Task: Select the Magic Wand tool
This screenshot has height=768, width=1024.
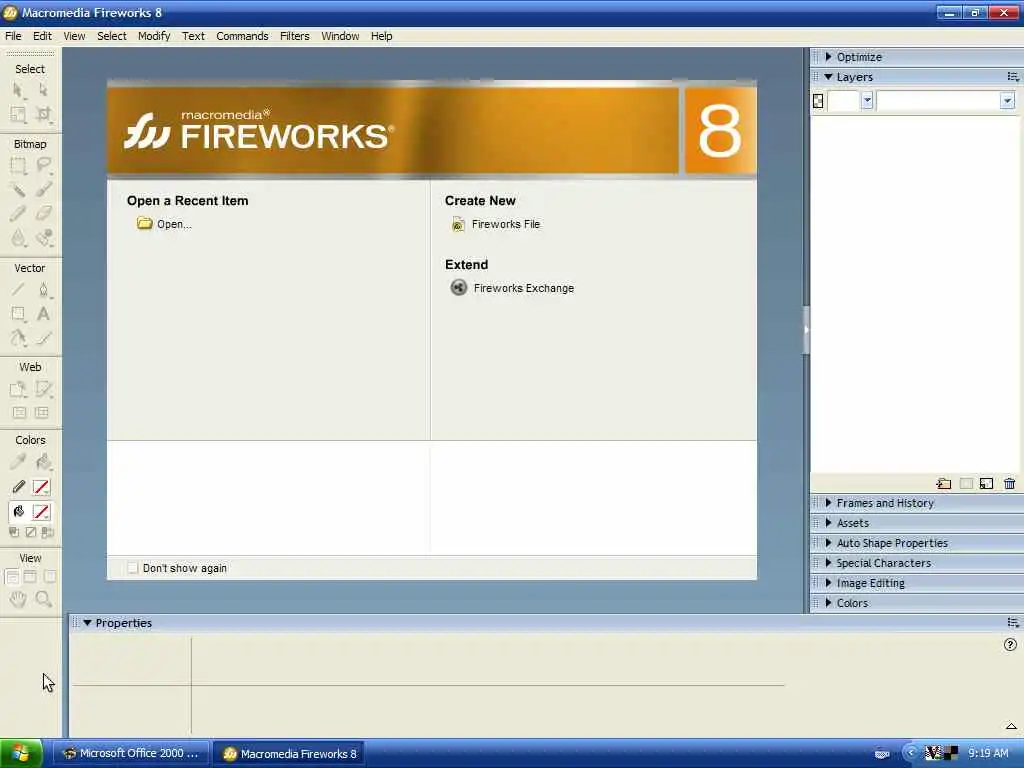Action: [18, 189]
